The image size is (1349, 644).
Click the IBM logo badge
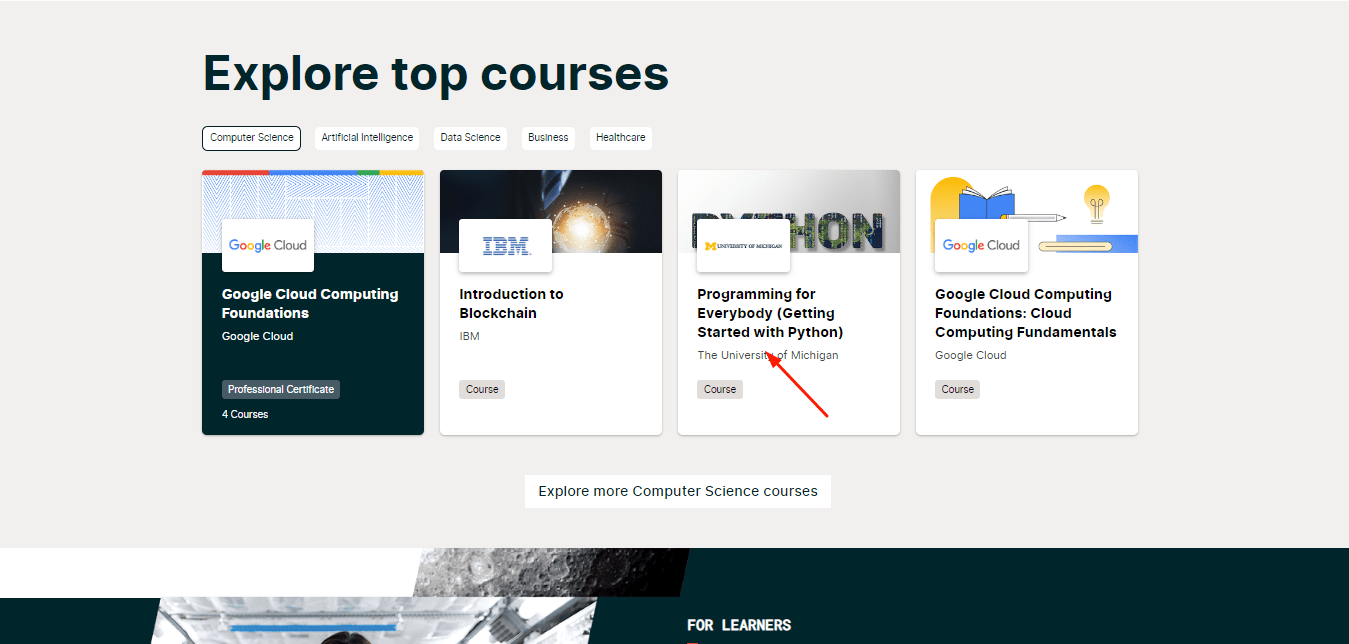point(505,245)
